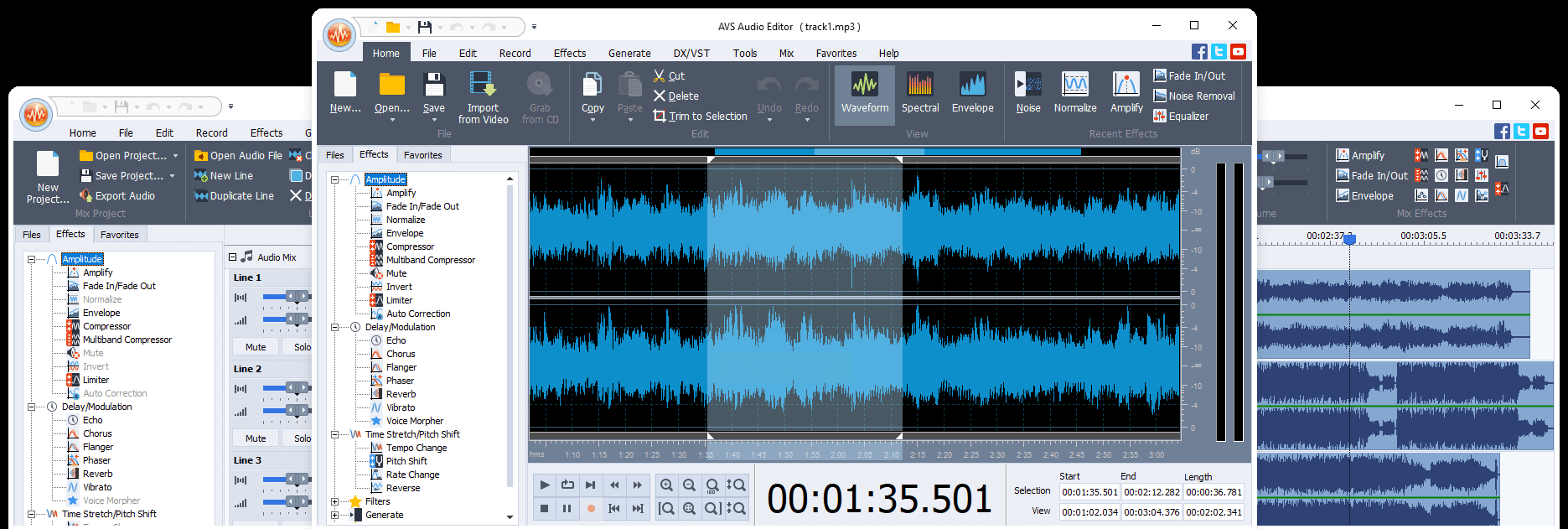This screenshot has width=1568, height=529.
Task: Click the Stop playback button
Action: tap(545, 508)
